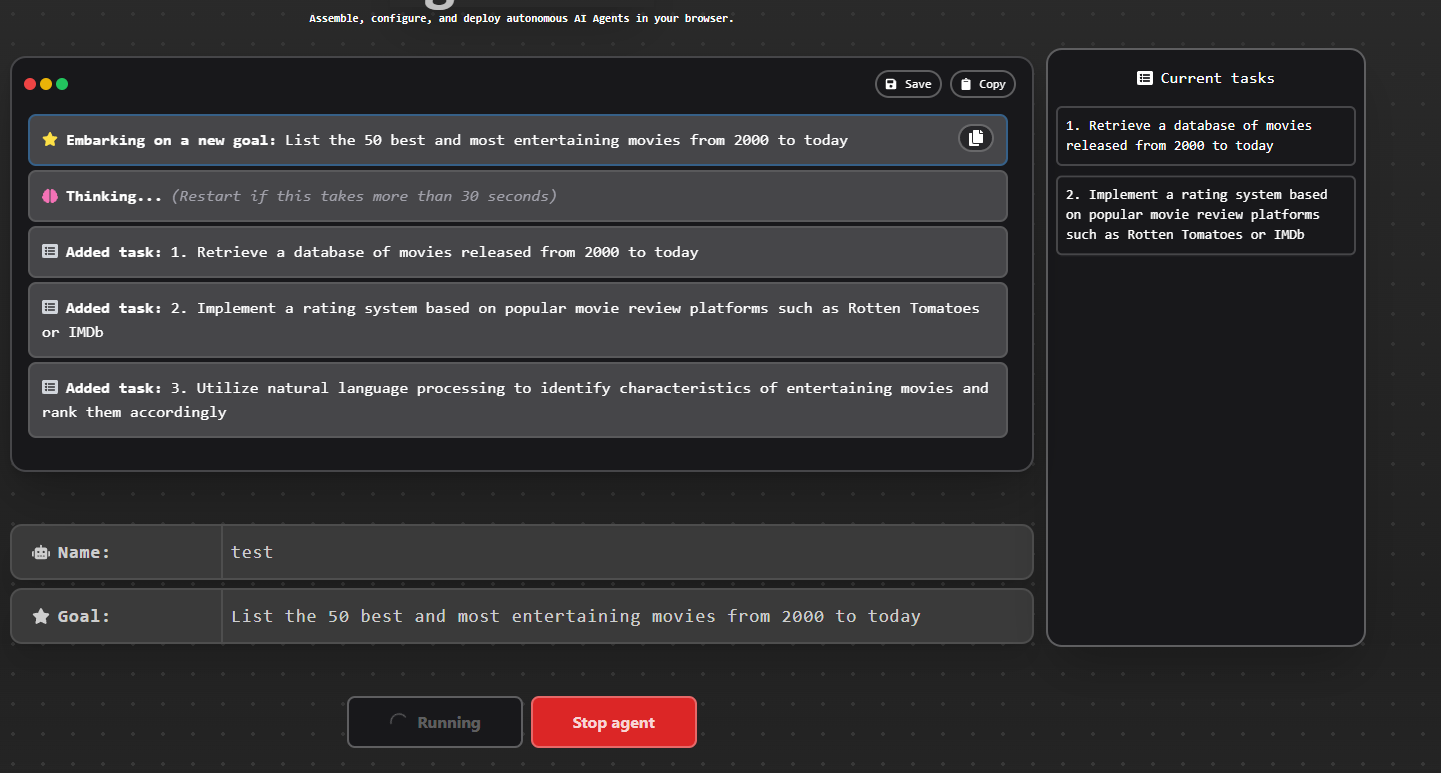The width and height of the screenshot is (1441, 773).
Task: Click the star icon next to Goal
Action: click(41, 616)
